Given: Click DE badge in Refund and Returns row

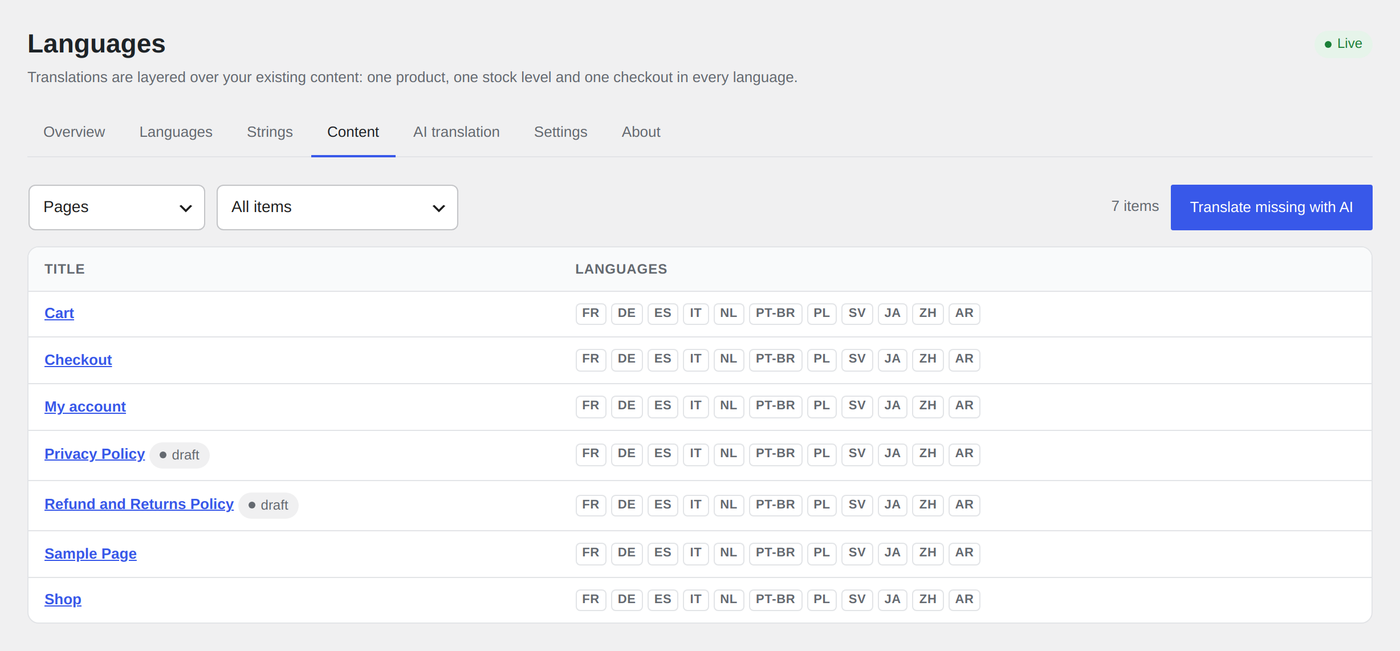Looking at the screenshot, I should (627, 505).
